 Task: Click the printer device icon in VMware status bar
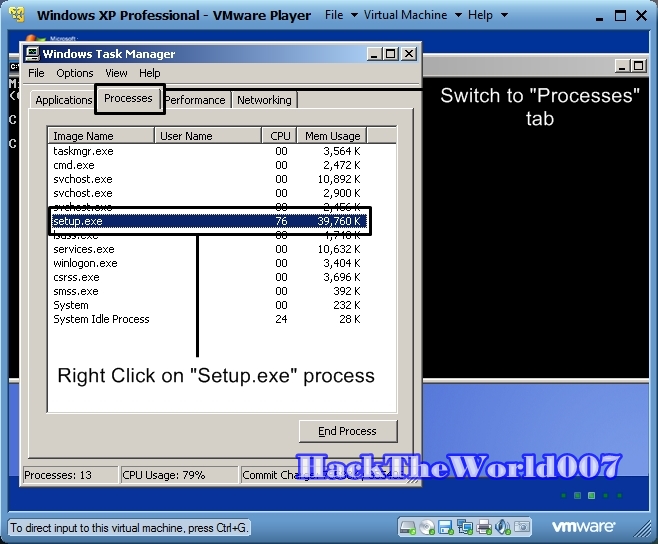click(484, 527)
